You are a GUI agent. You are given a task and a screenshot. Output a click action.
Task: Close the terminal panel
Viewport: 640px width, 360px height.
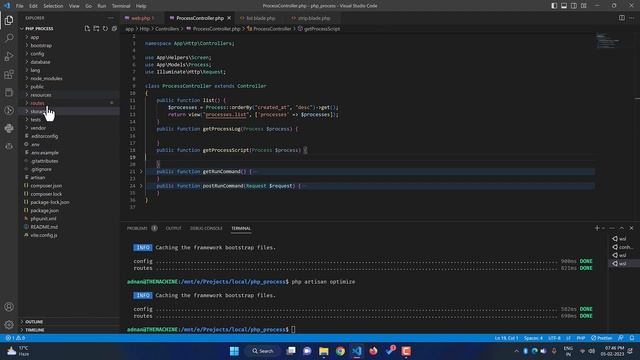(631, 228)
